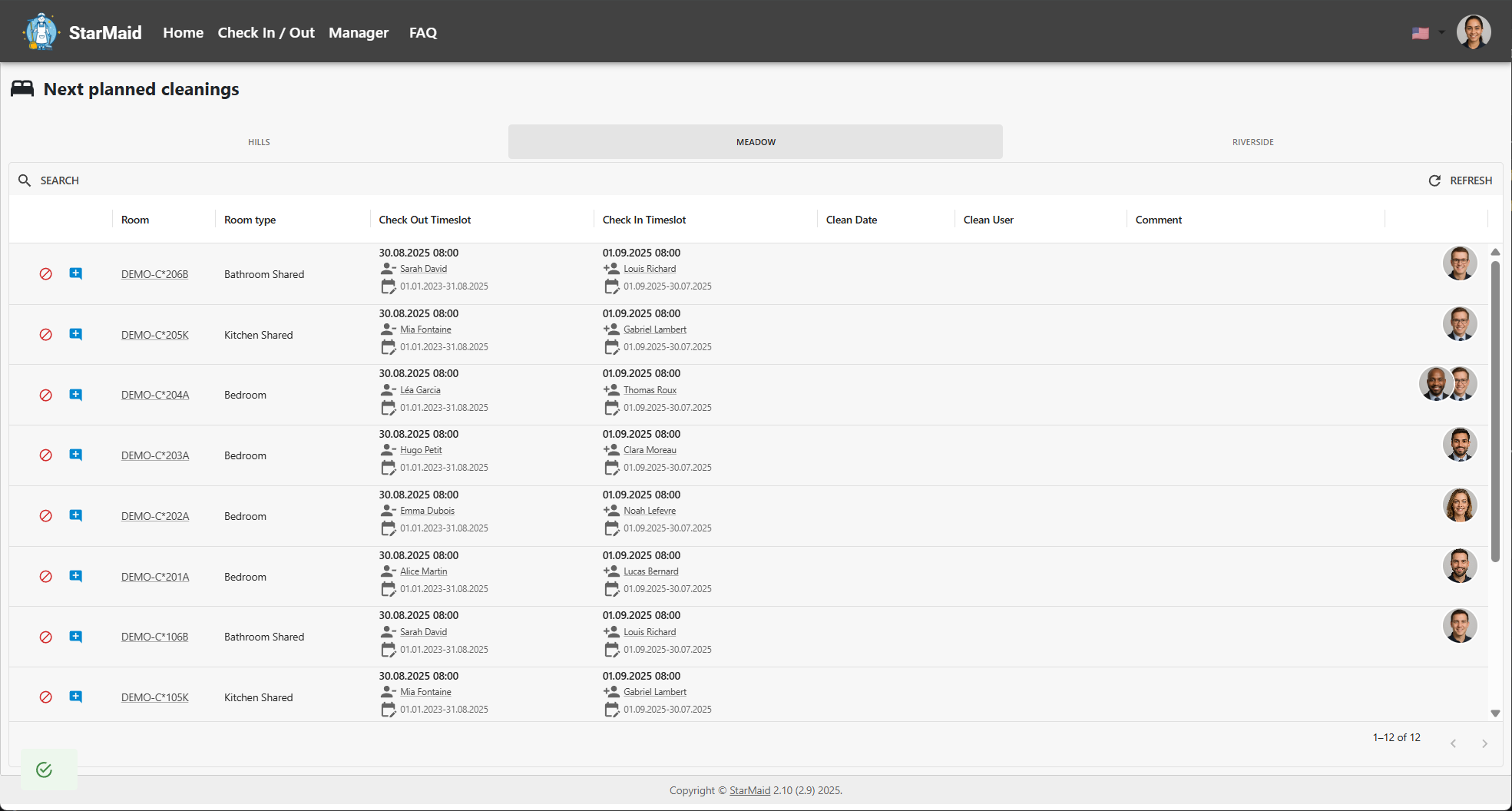Viewport: 1512px width, 811px height.
Task: Click the StarMaid logo icon
Action: (41, 31)
